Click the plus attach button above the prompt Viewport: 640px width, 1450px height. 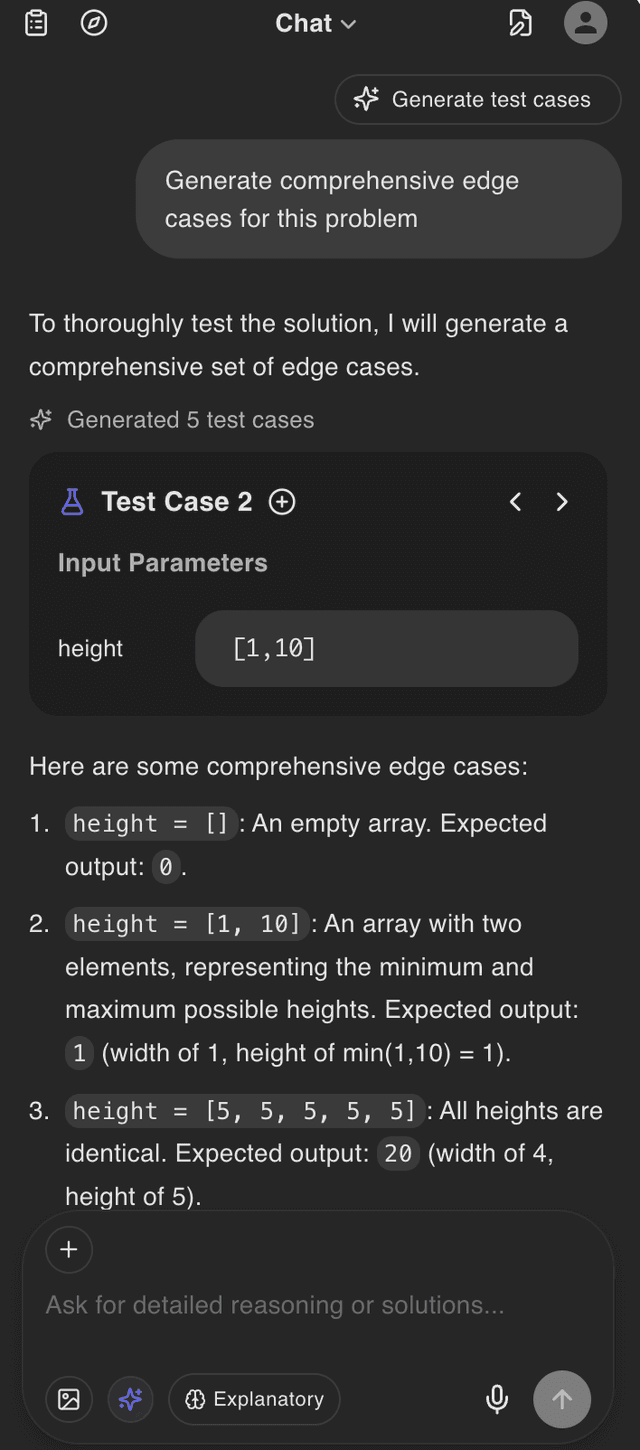tap(69, 1249)
